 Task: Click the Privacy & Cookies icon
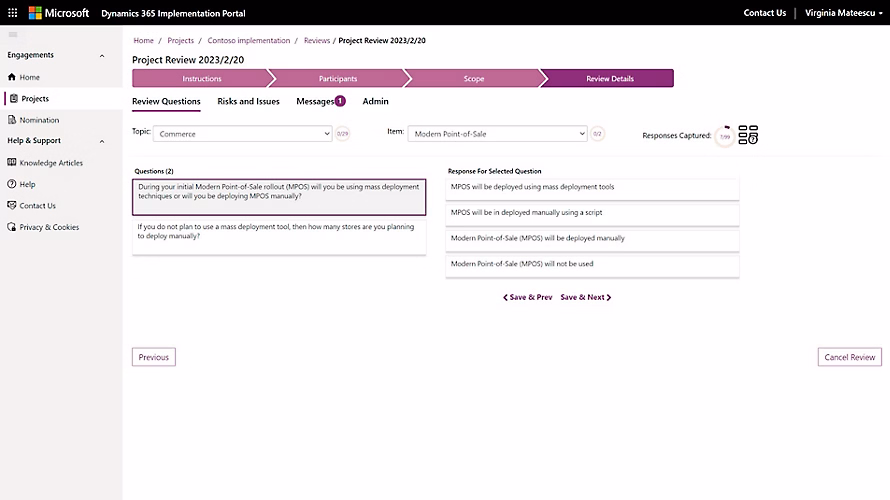(12, 227)
